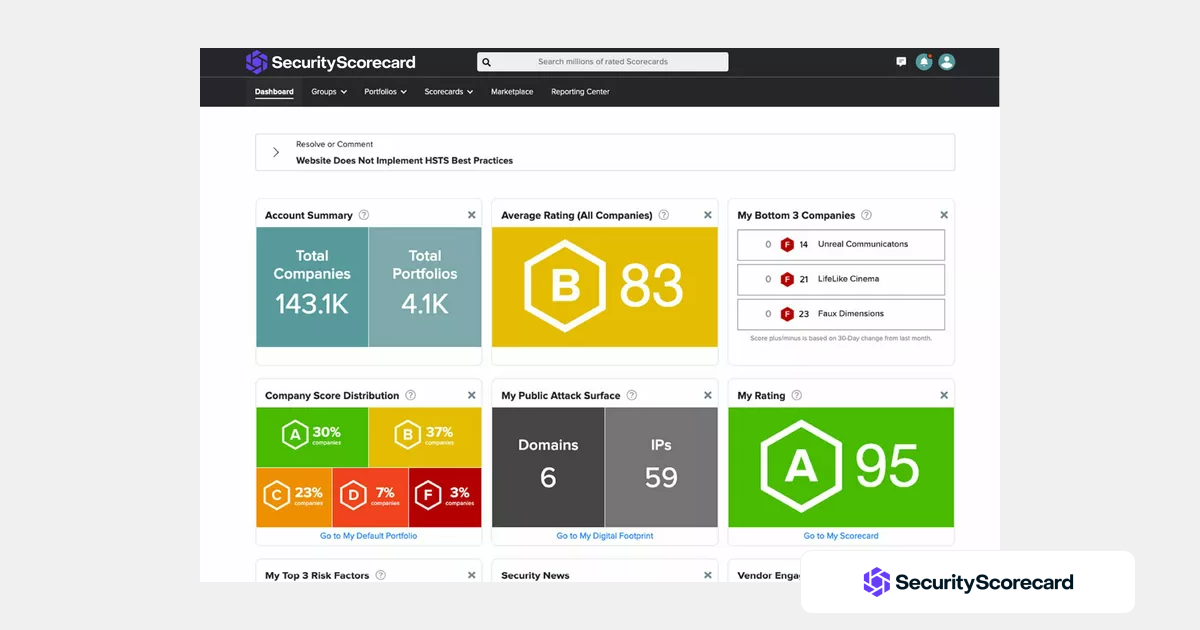Open help icon next to Account Summary

pyautogui.click(x=364, y=215)
